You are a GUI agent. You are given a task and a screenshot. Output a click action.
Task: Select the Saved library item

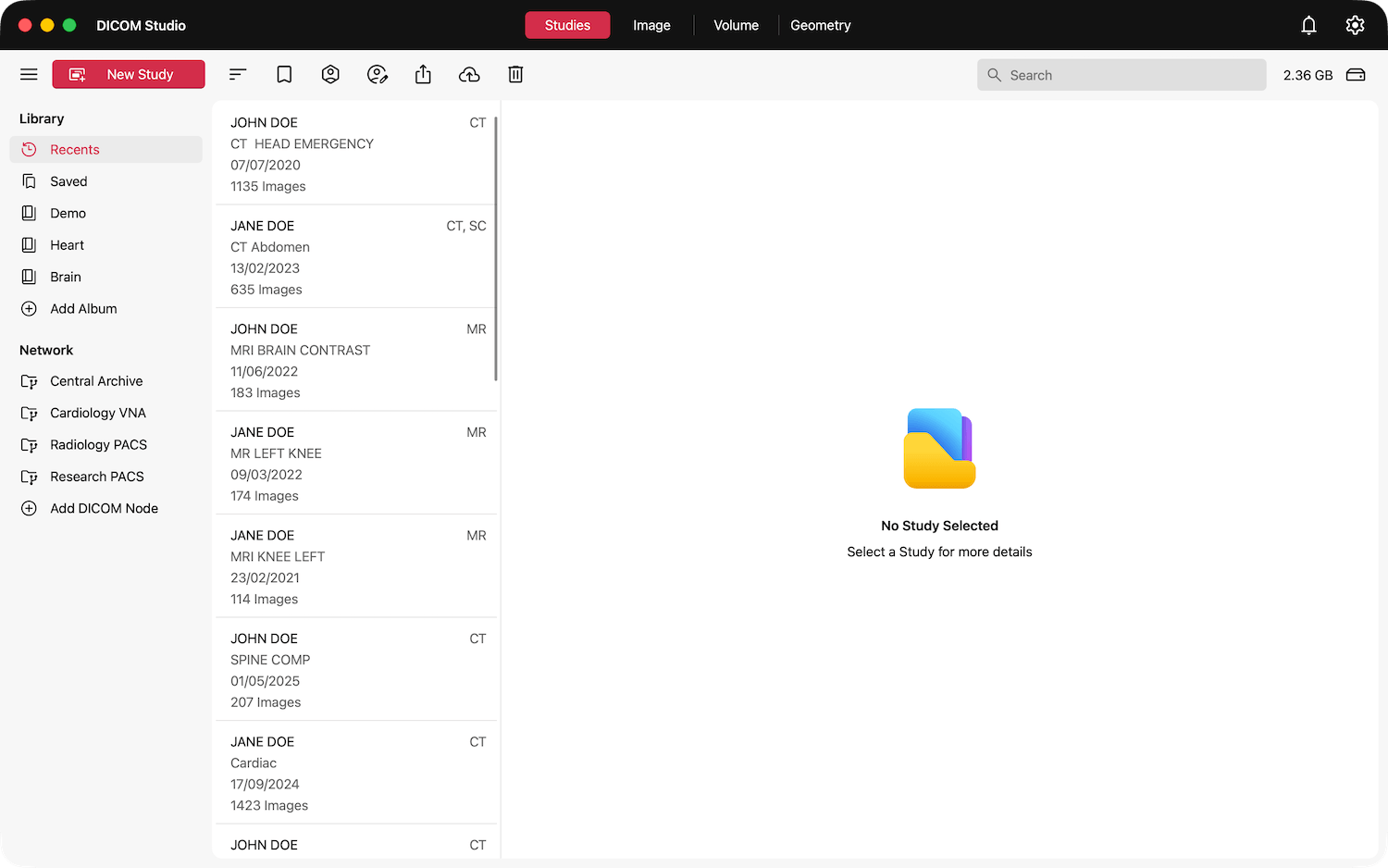105,181
